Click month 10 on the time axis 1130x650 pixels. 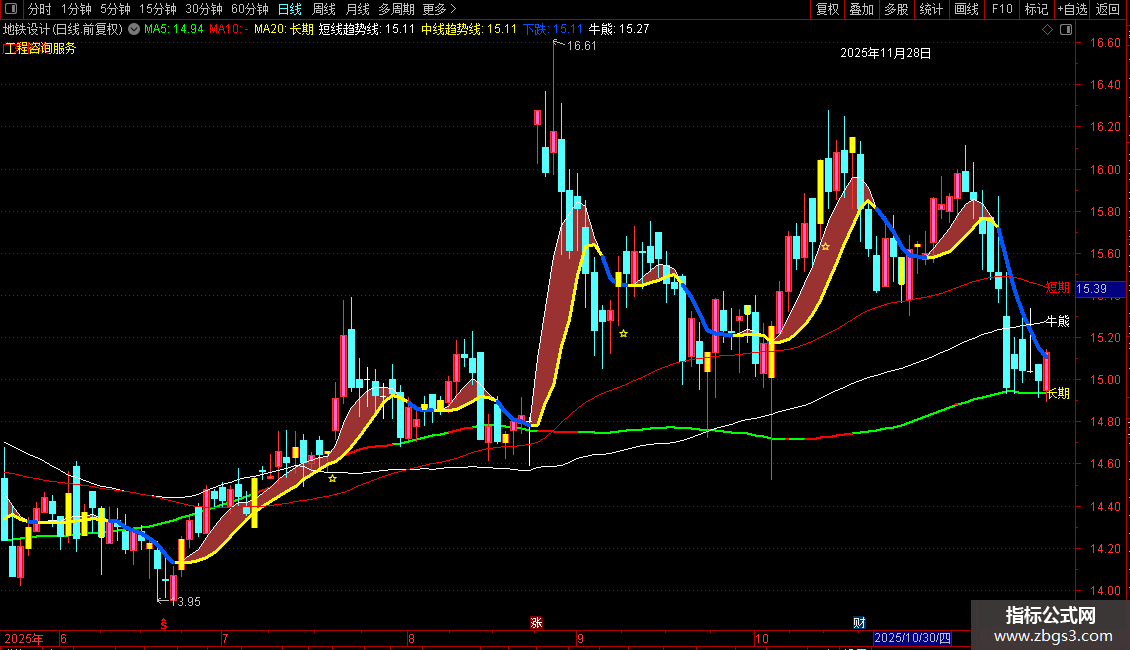762,638
